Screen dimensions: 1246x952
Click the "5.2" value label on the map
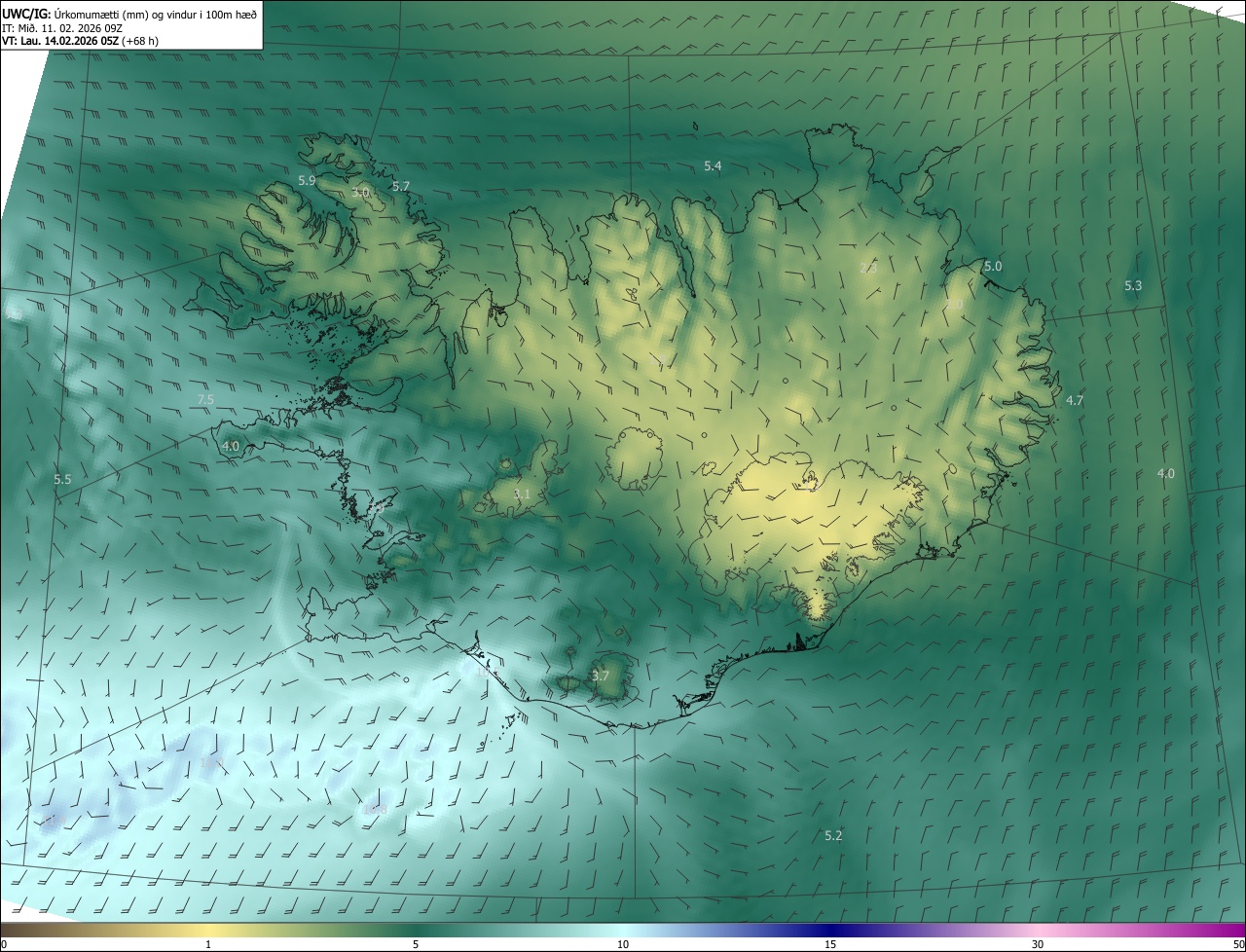tap(833, 836)
